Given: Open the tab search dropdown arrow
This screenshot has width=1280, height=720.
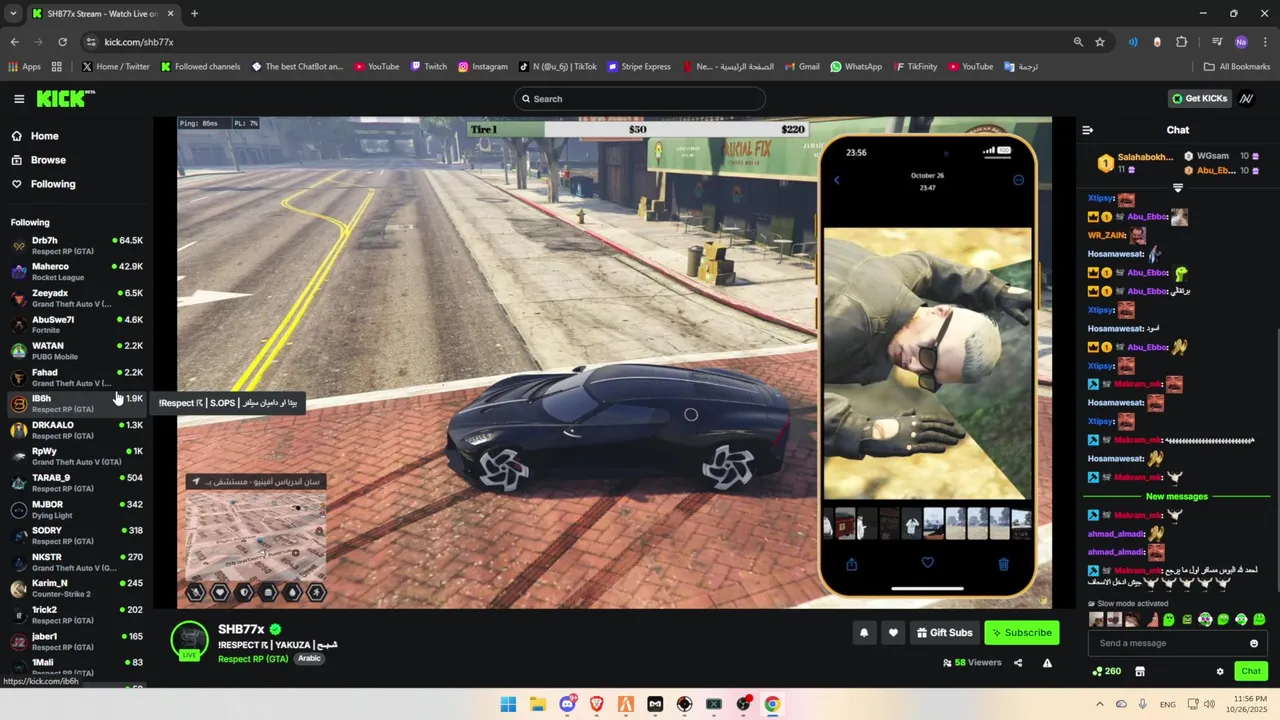Looking at the screenshot, I should pyautogui.click(x=12, y=13).
